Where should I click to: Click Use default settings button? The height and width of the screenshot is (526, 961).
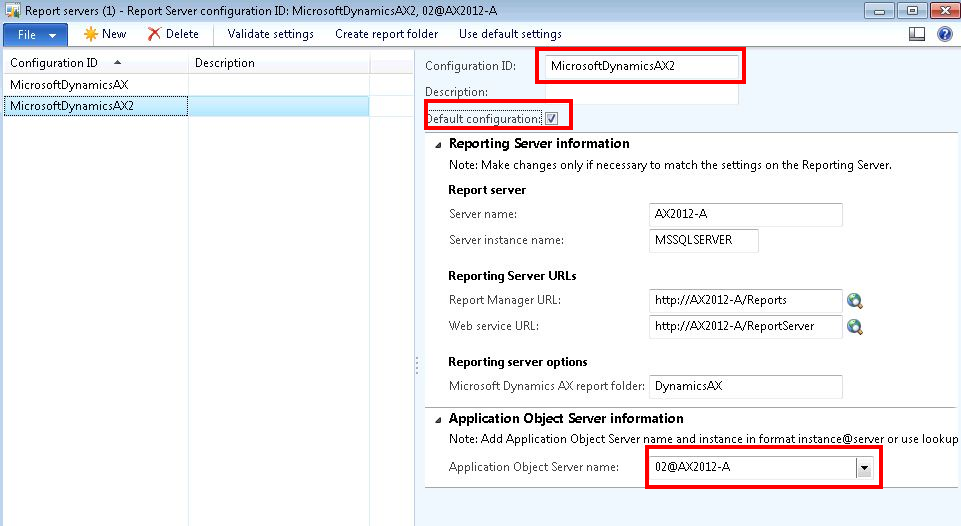coord(510,34)
